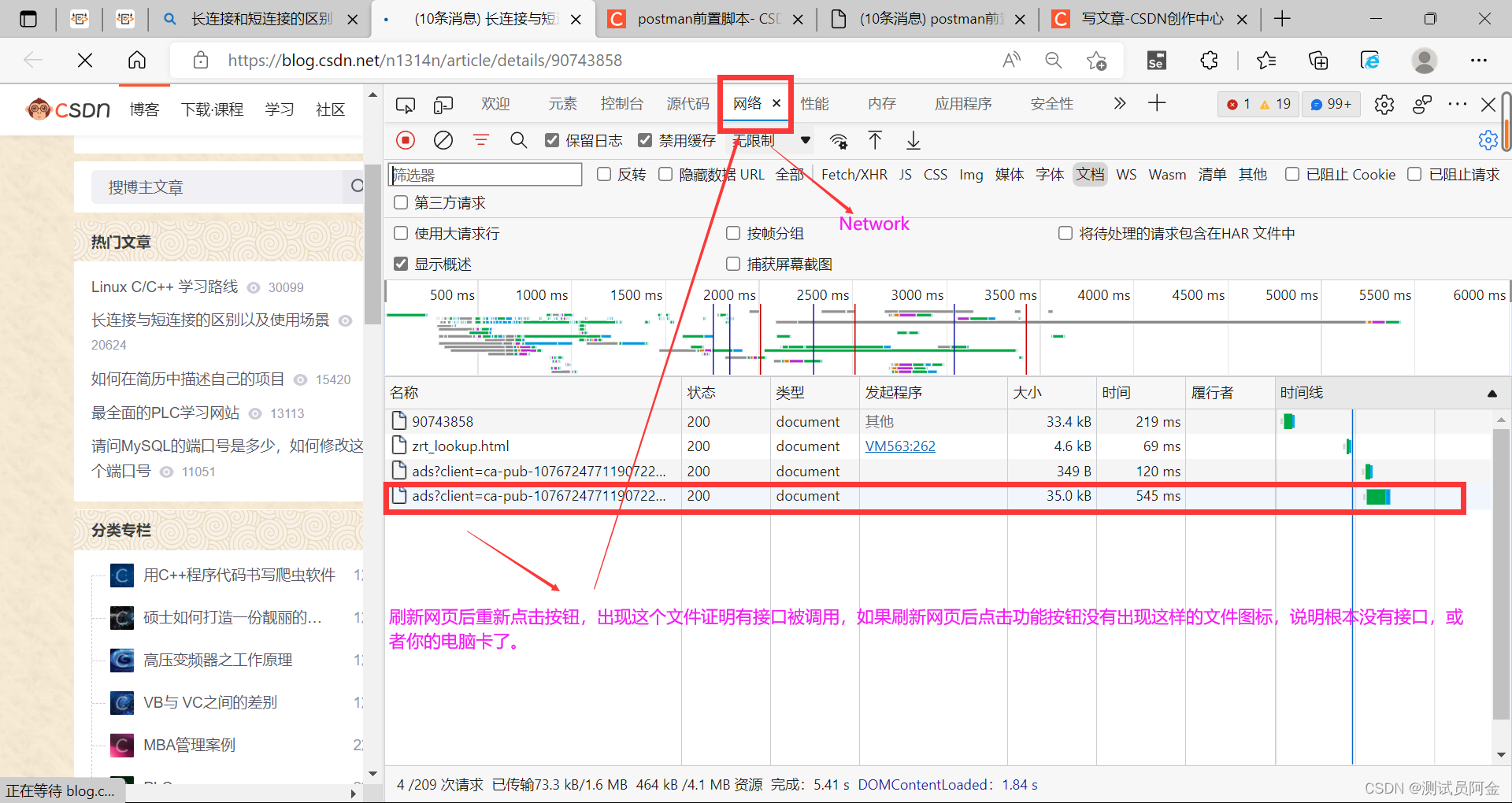Select zrt_lookup.html request row
Image resolution: width=1512 pixels, height=803 pixels.
click(939, 446)
